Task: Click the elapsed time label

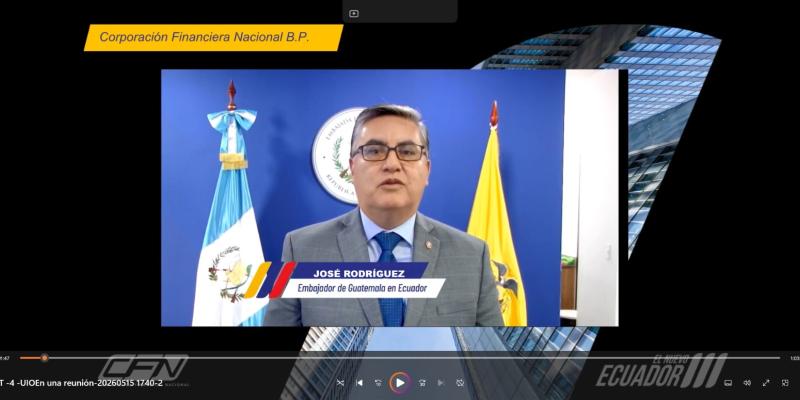Action: pos(5,358)
